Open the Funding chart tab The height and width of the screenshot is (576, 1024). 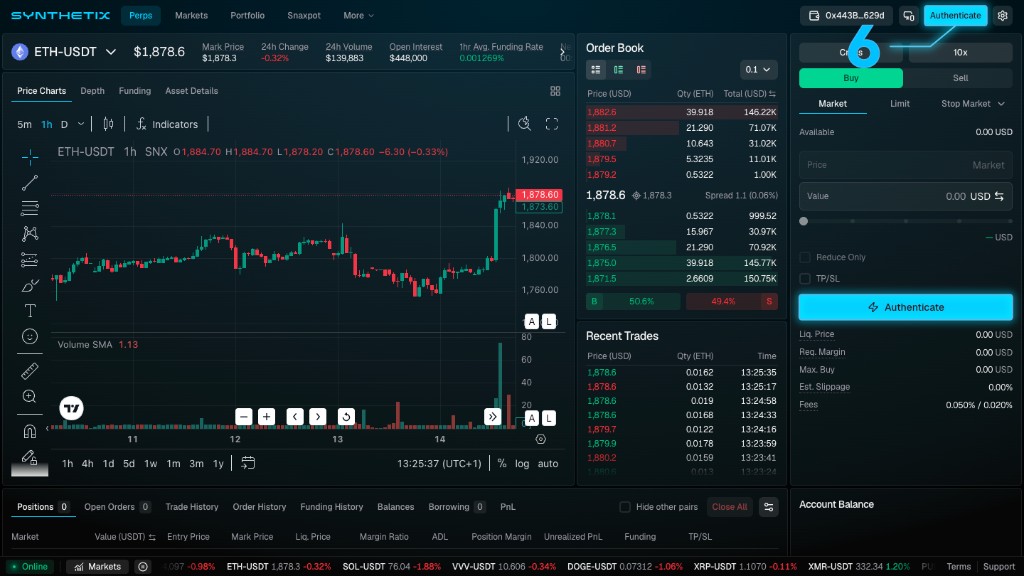(x=135, y=91)
